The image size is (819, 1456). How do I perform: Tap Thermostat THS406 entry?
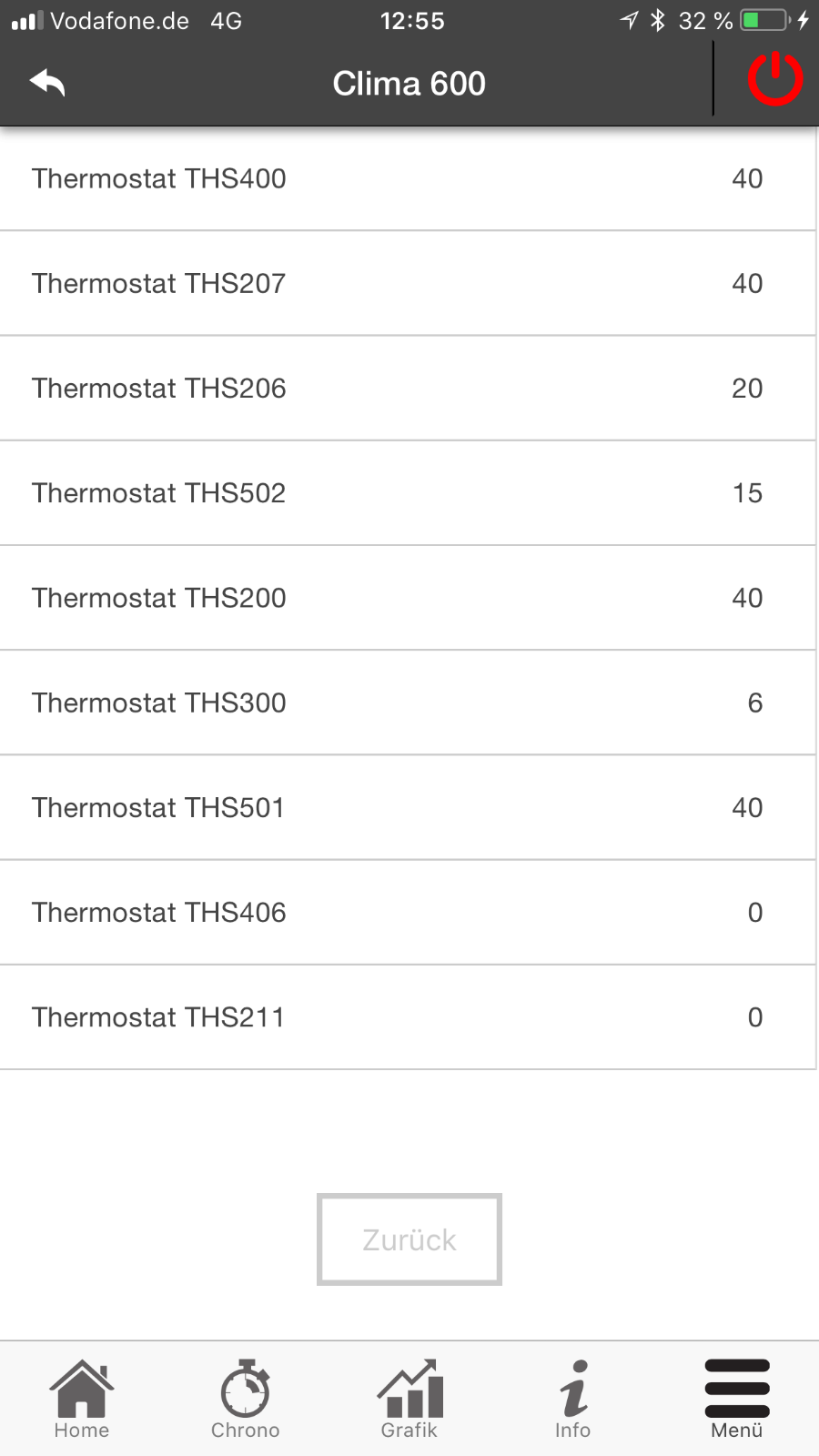tap(408, 912)
